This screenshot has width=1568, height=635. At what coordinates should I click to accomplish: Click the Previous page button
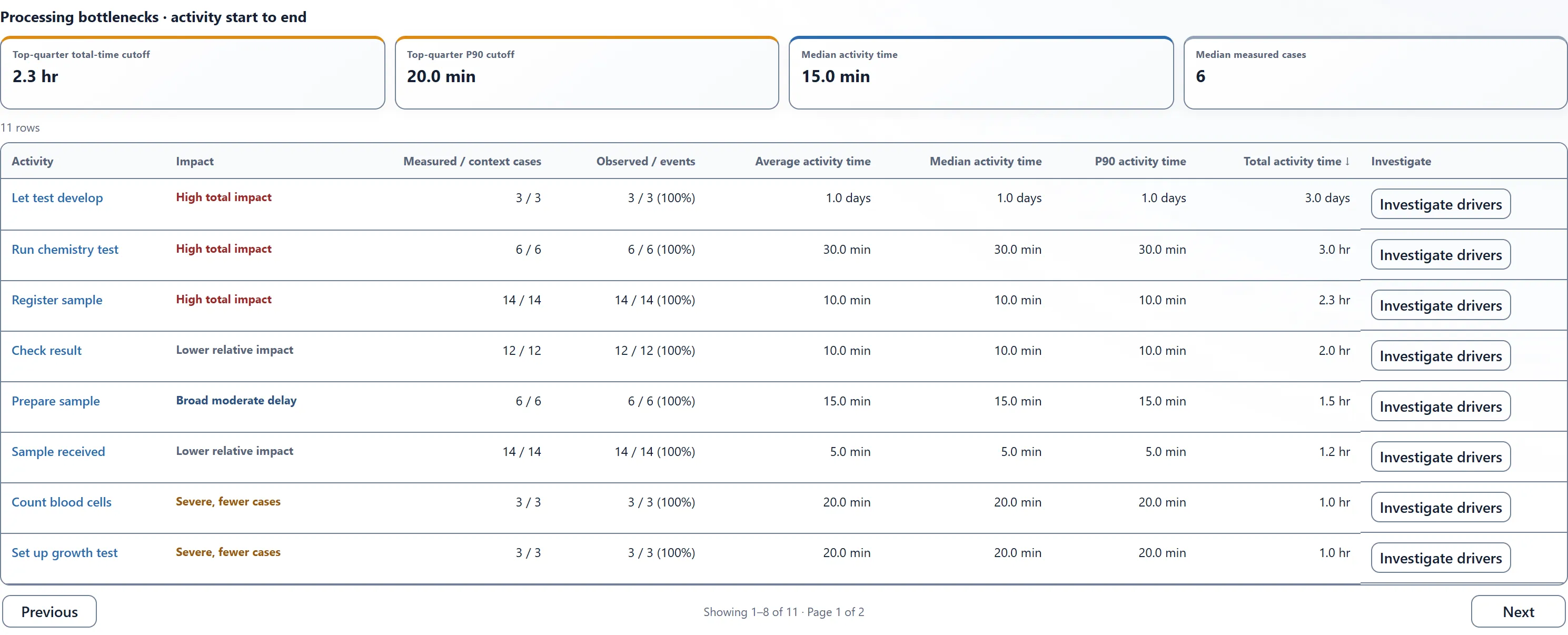[x=49, y=611]
